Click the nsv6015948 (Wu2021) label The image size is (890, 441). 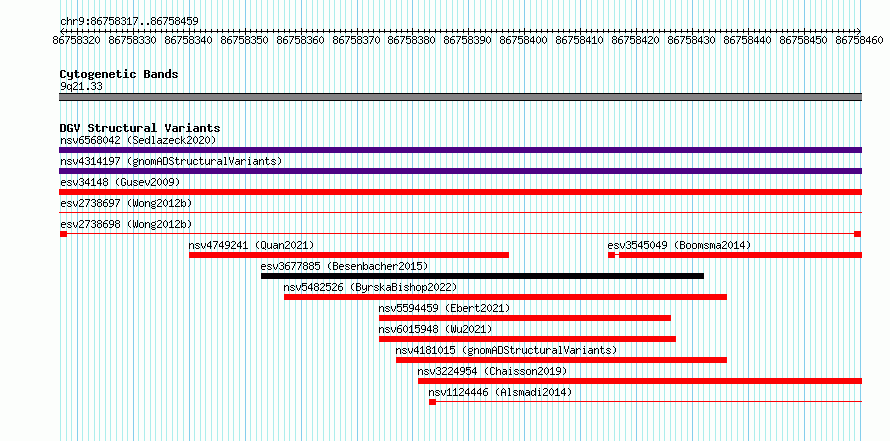tap(435, 329)
